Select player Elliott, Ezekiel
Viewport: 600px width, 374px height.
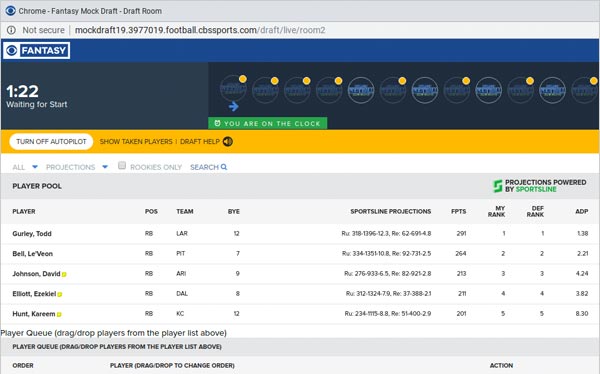(x=34, y=294)
